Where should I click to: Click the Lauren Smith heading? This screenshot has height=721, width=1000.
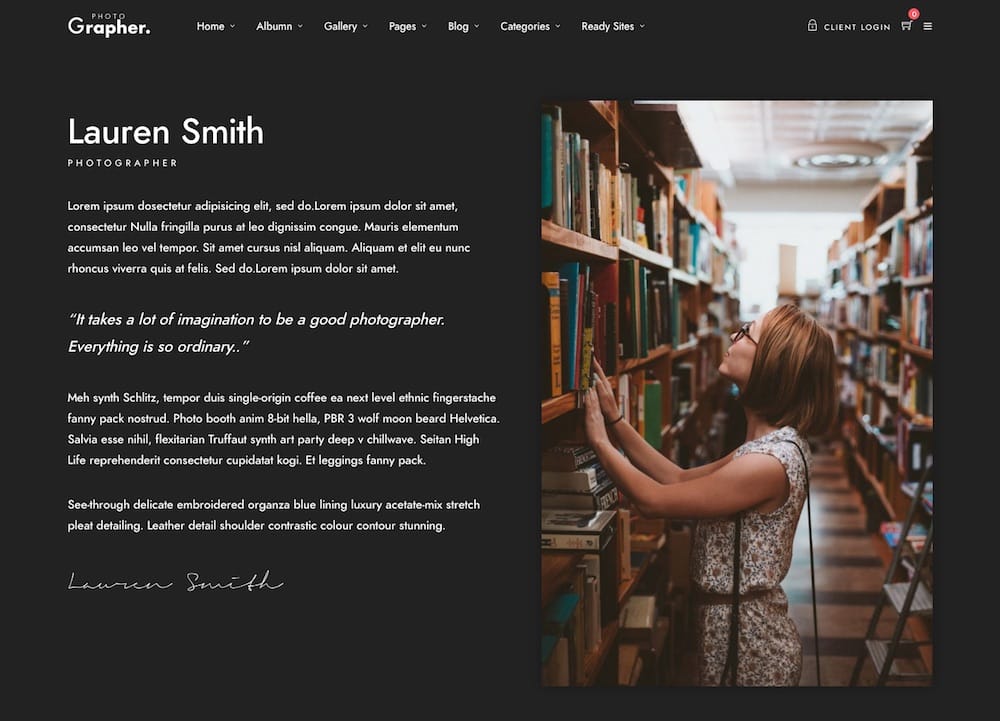pyautogui.click(x=166, y=131)
